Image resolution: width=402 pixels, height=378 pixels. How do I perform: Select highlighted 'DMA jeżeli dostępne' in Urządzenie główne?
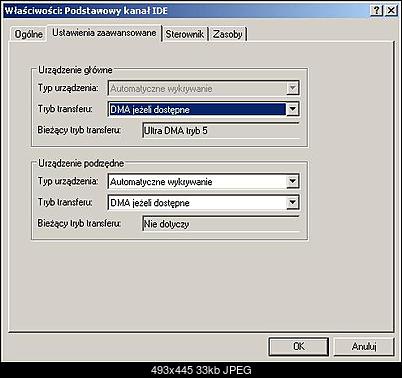197,109
